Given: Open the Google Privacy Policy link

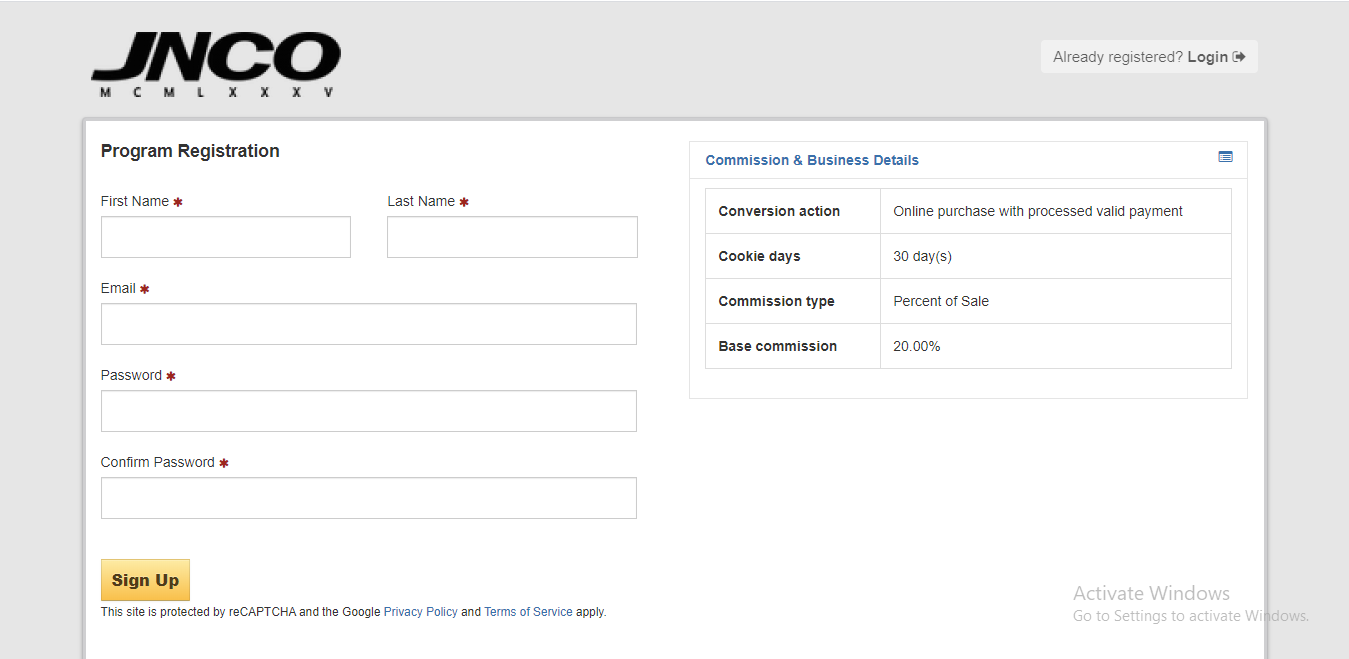Looking at the screenshot, I should tap(420, 612).
